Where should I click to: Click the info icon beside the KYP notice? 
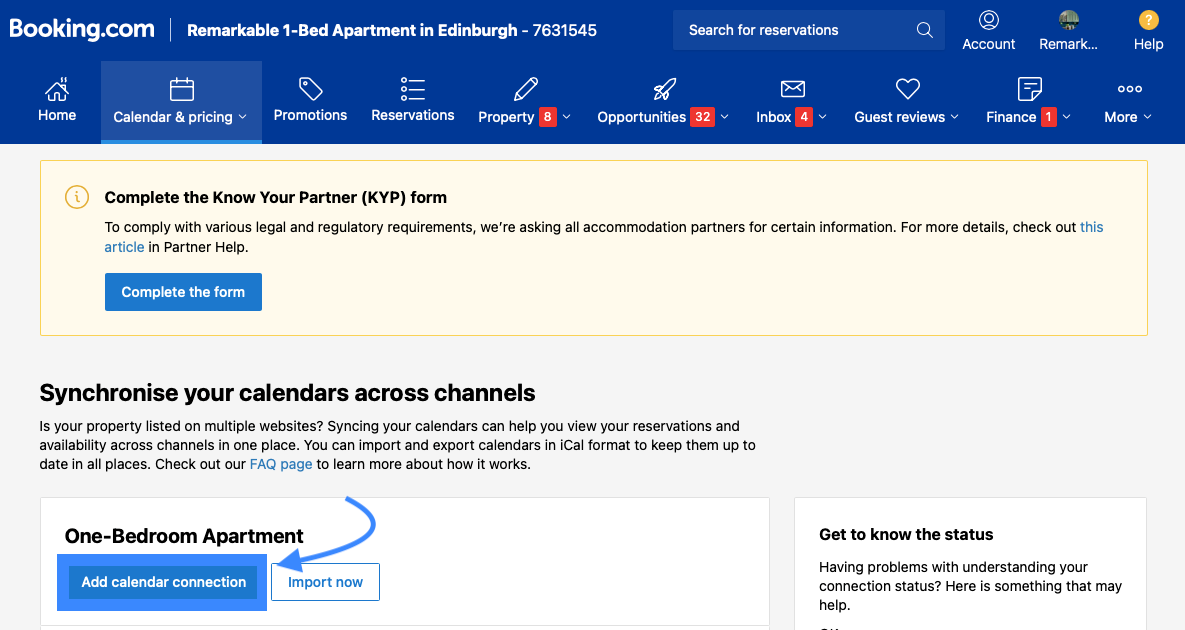[77, 197]
